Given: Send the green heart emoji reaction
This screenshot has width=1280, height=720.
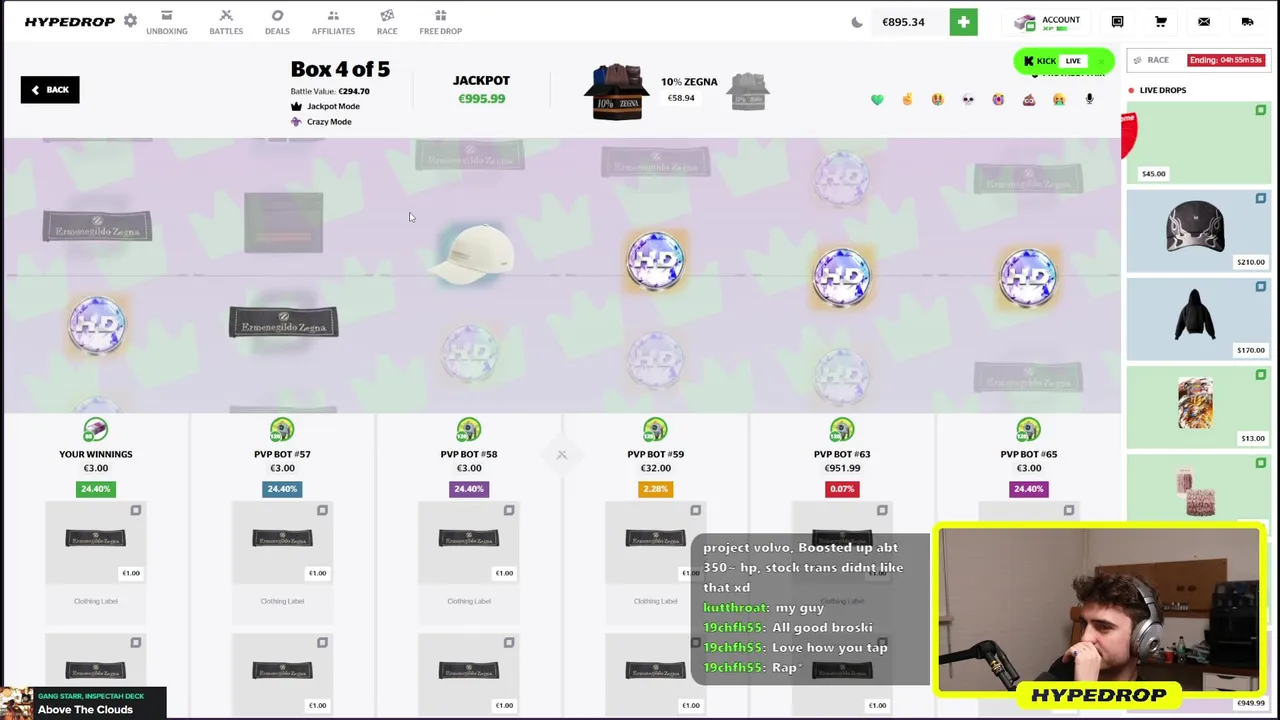Looking at the screenshot, I should pos(877,99).
